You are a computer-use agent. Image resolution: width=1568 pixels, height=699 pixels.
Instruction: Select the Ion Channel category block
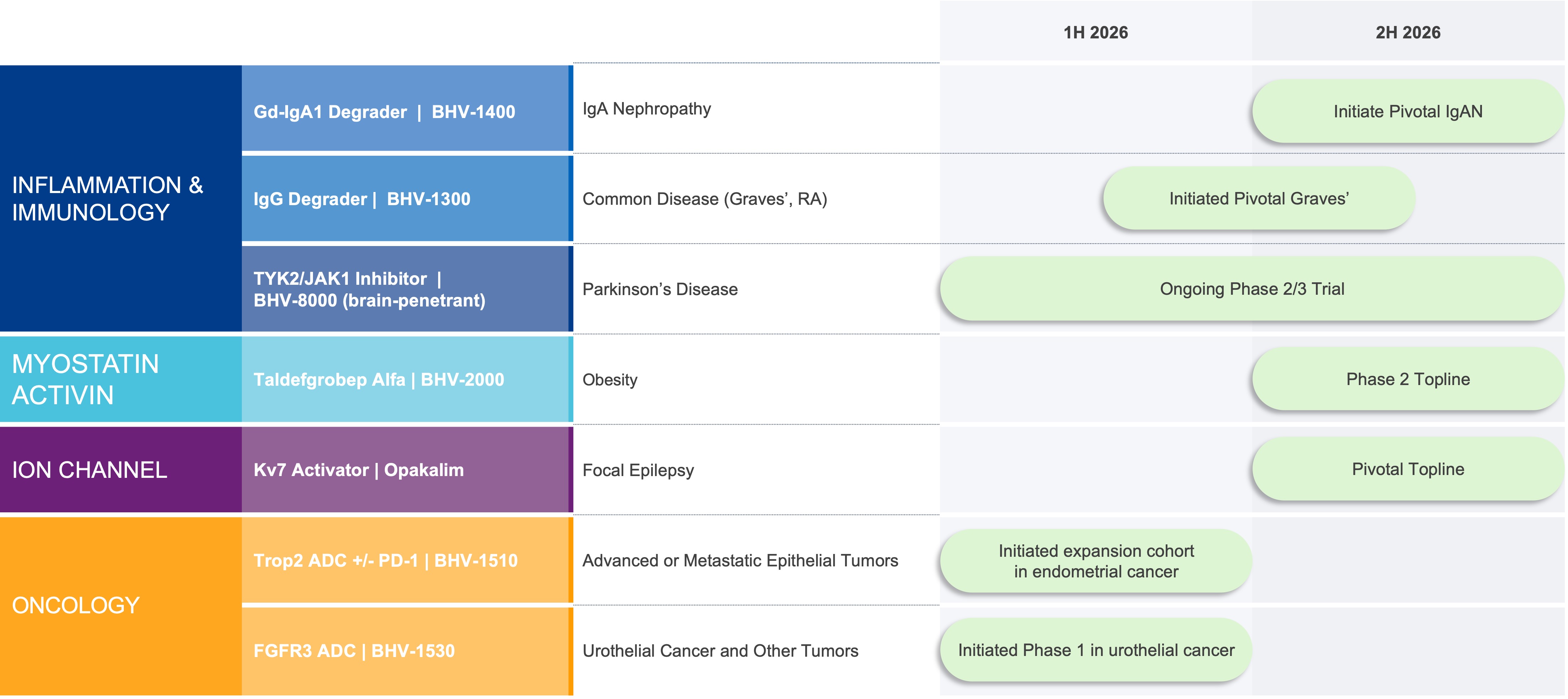click(121, 470)
